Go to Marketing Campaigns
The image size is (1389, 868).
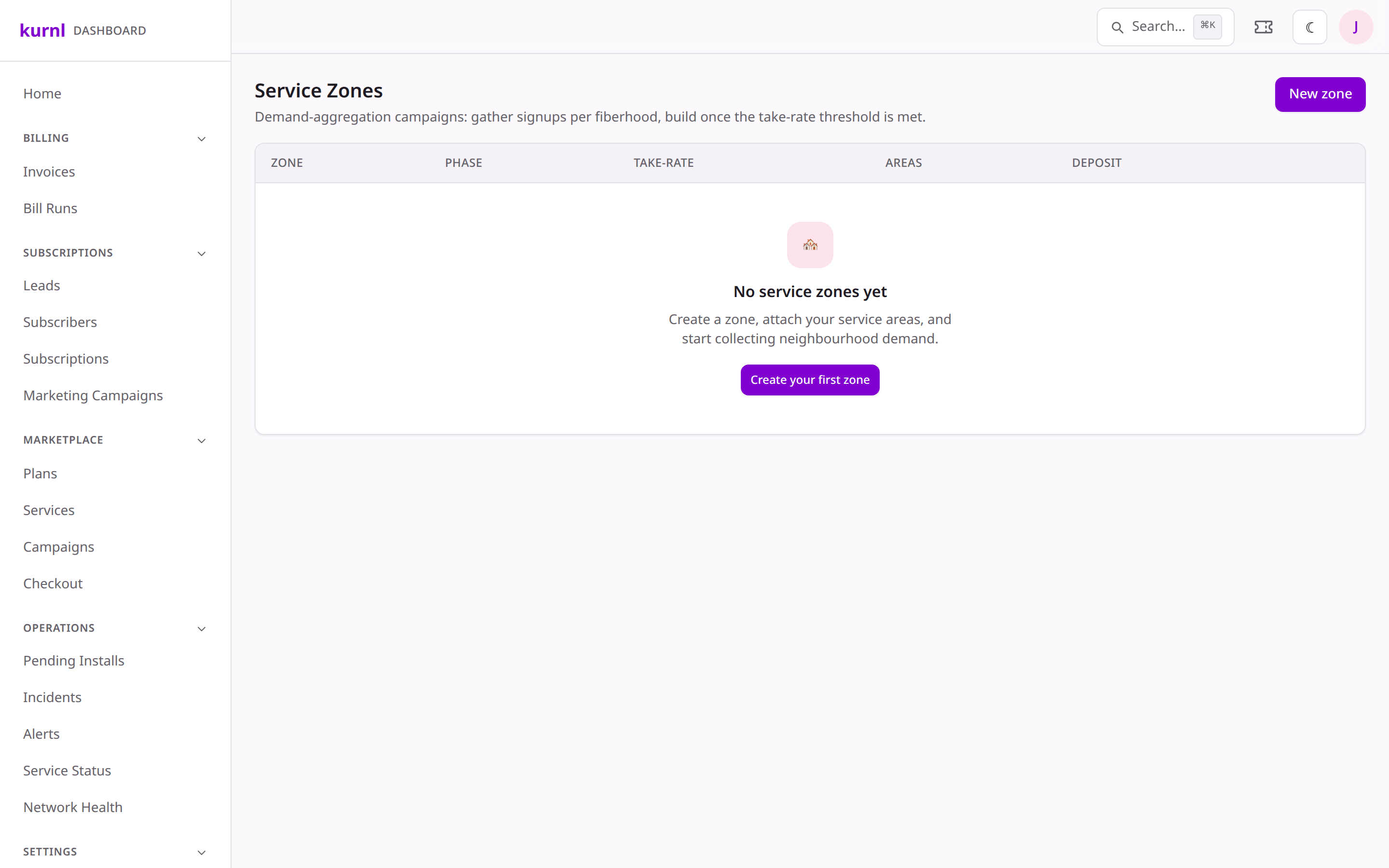pos(93,395)
